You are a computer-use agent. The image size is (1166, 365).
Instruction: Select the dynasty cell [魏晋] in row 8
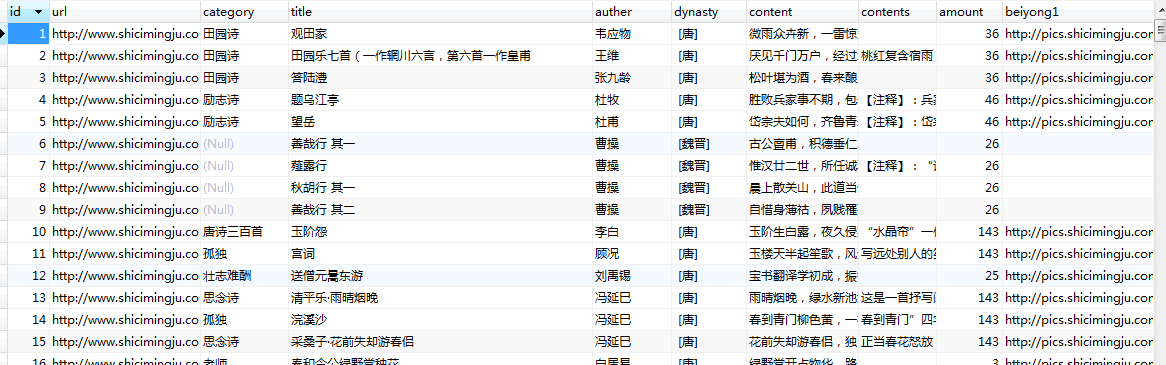(709, 187)
